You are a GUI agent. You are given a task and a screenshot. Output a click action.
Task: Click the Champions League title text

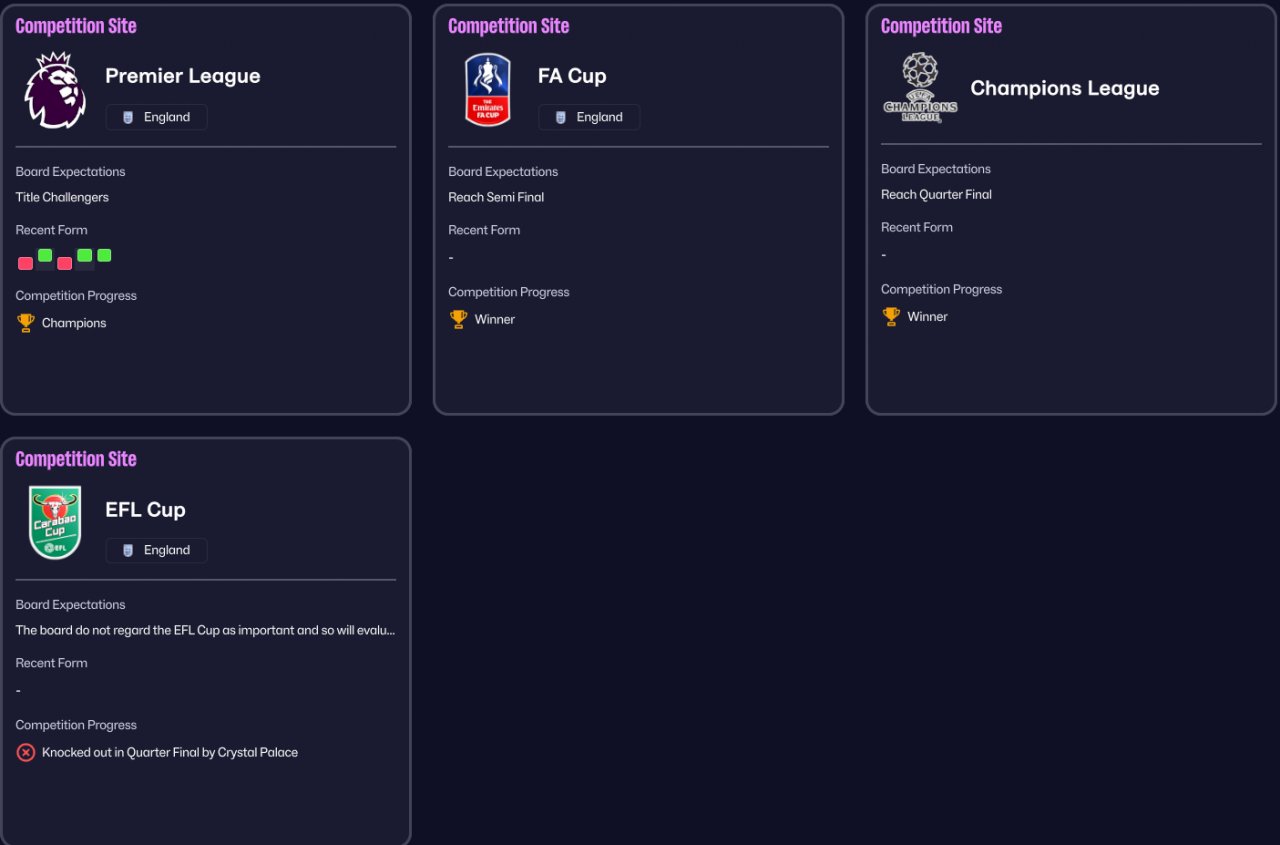click(1065, 88)
